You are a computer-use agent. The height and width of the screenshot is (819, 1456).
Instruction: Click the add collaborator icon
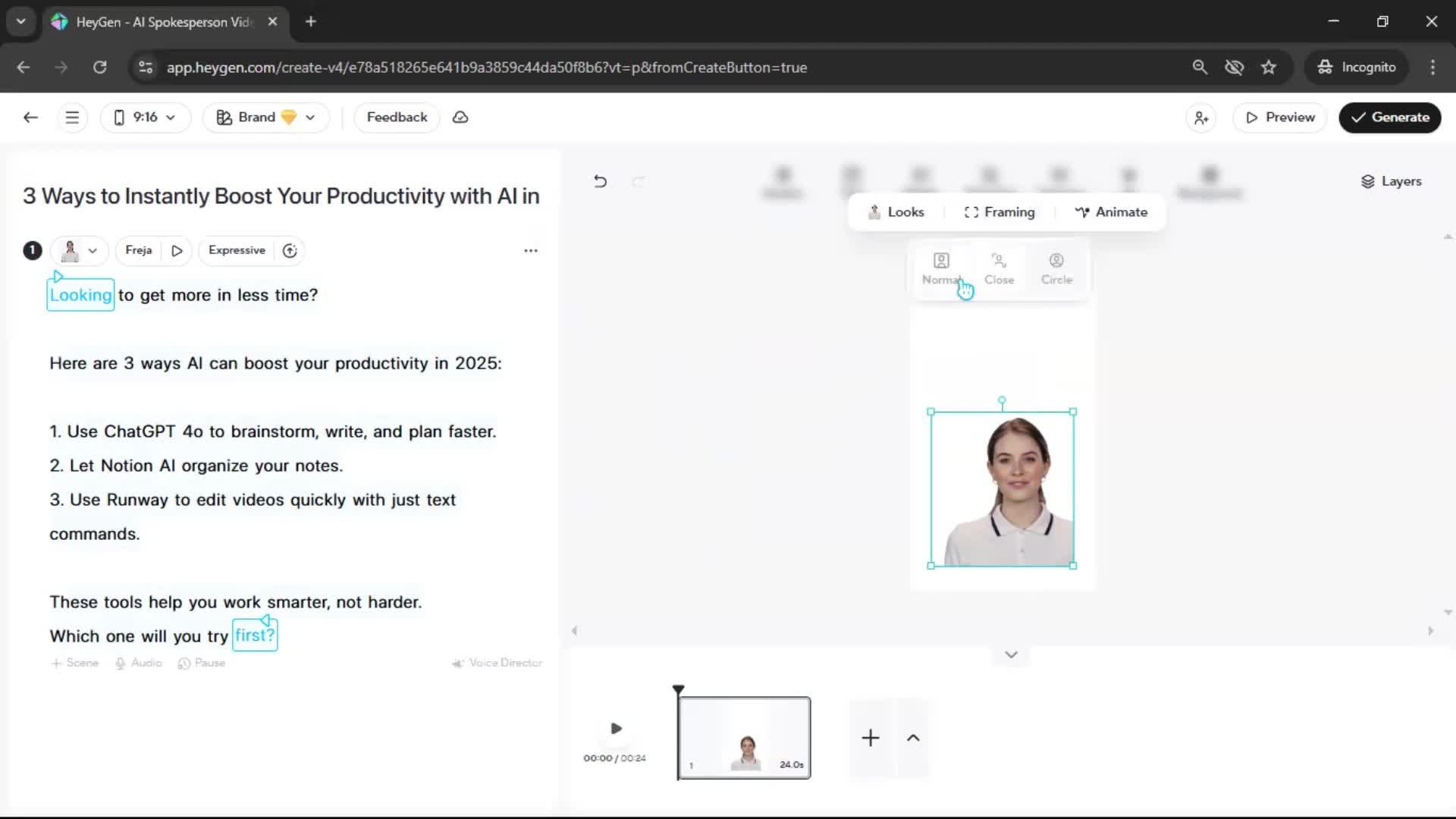(1201, 118)
